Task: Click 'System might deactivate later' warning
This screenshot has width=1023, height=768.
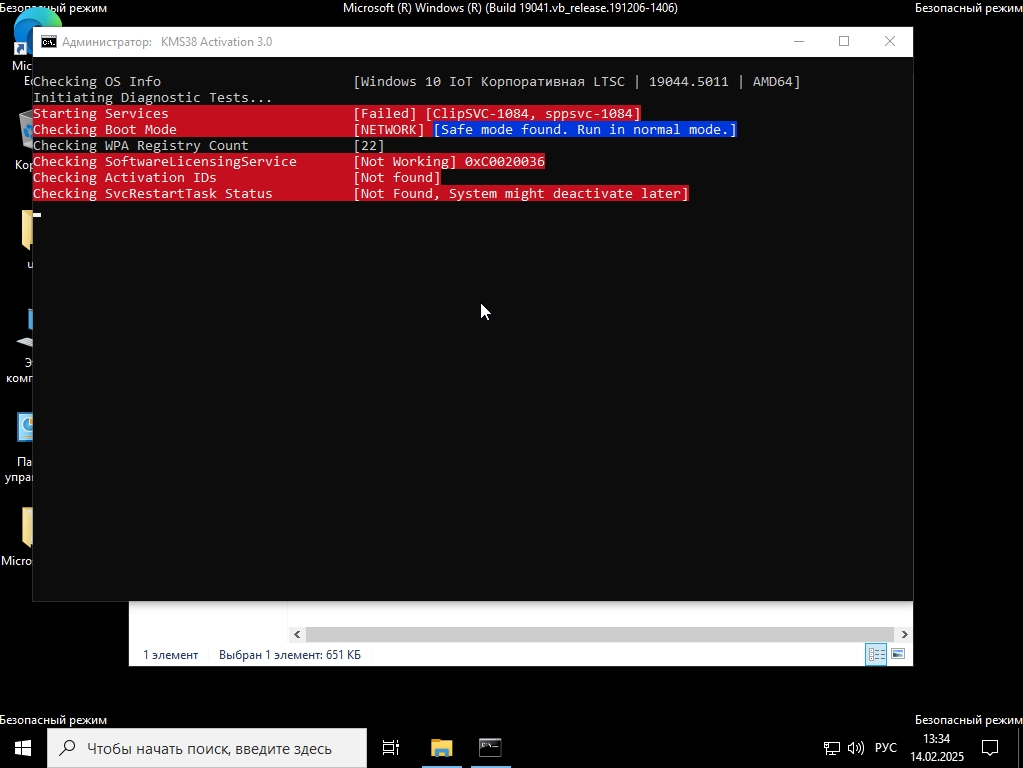Action: pyautogui.click(x=565, y=194)
